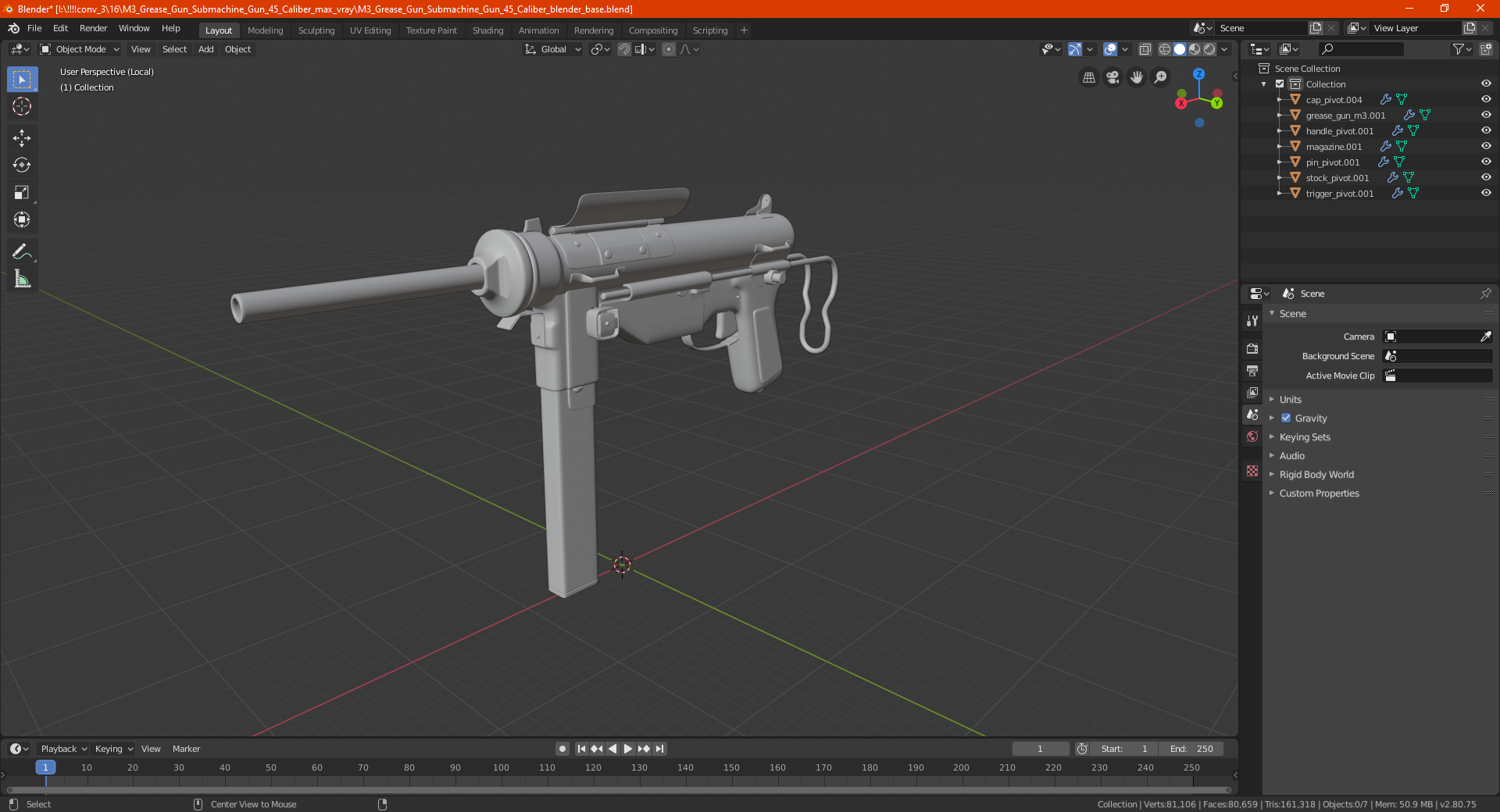This screenshot has width=1500, height=812.
Task: Pick the Measure tool
Action: point(22,279)
